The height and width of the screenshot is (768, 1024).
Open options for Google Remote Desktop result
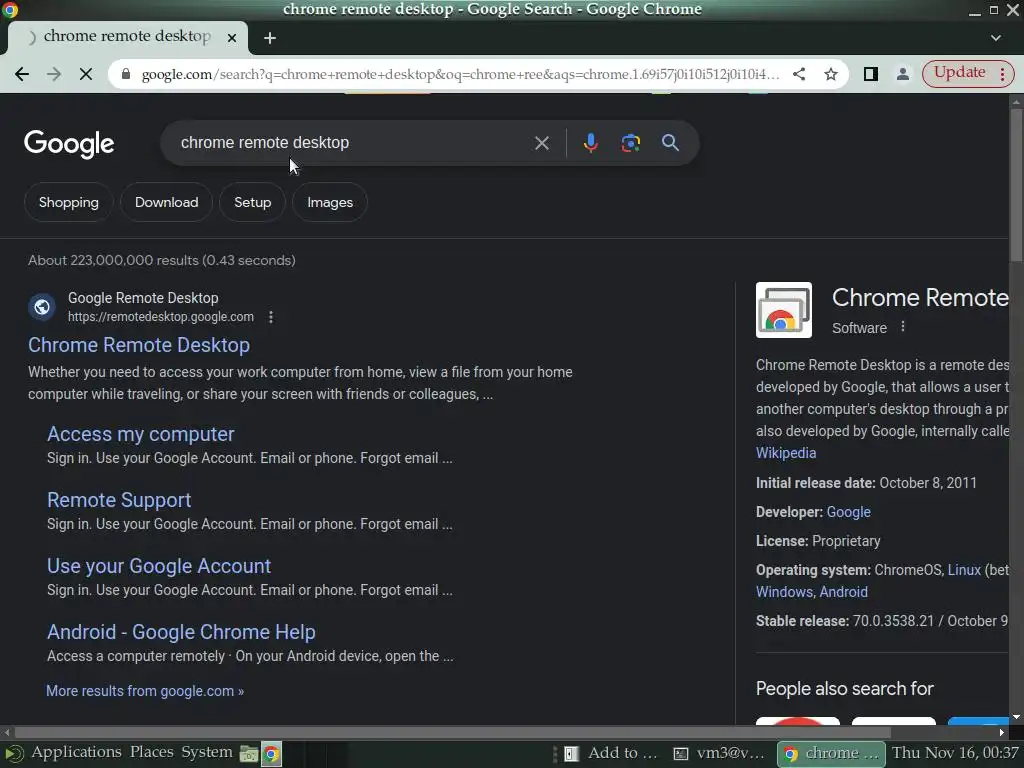click(271, 317)
